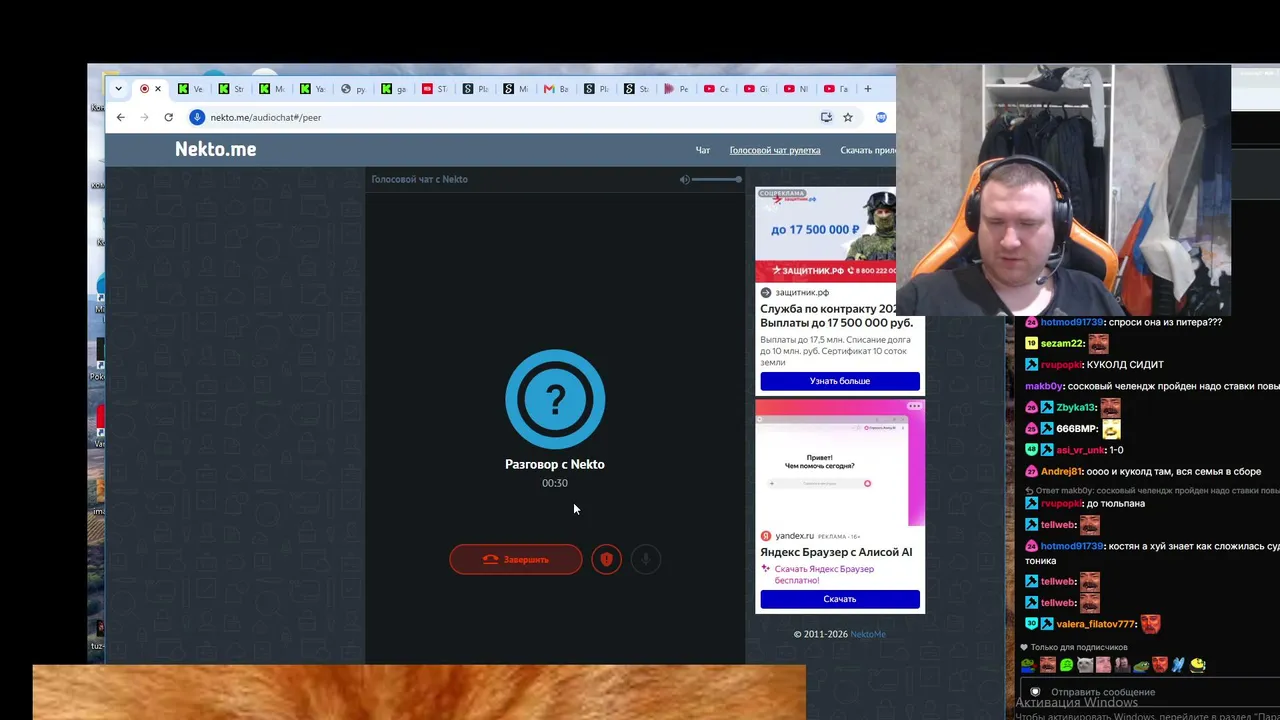This screenshot has height=720, width=1280.
Task: Open the Gmail tab
Action: [556, 89]
